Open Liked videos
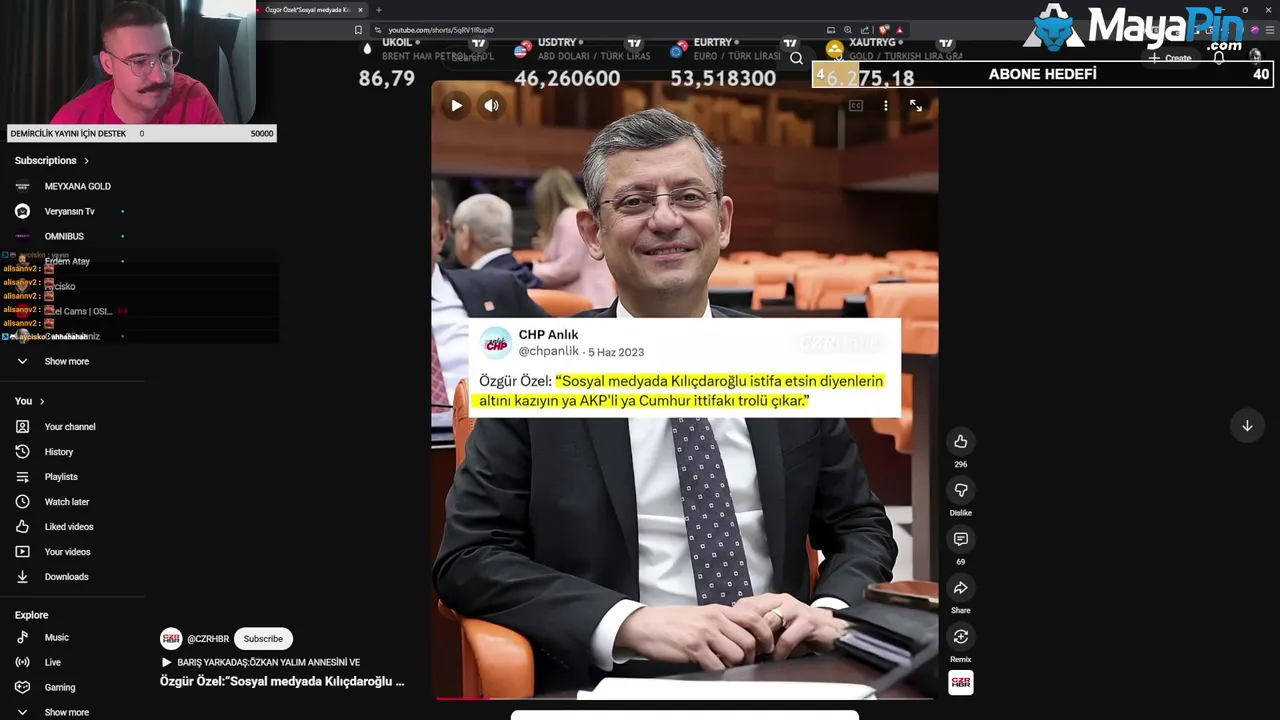1280x720 pixels. coord(70,527)
